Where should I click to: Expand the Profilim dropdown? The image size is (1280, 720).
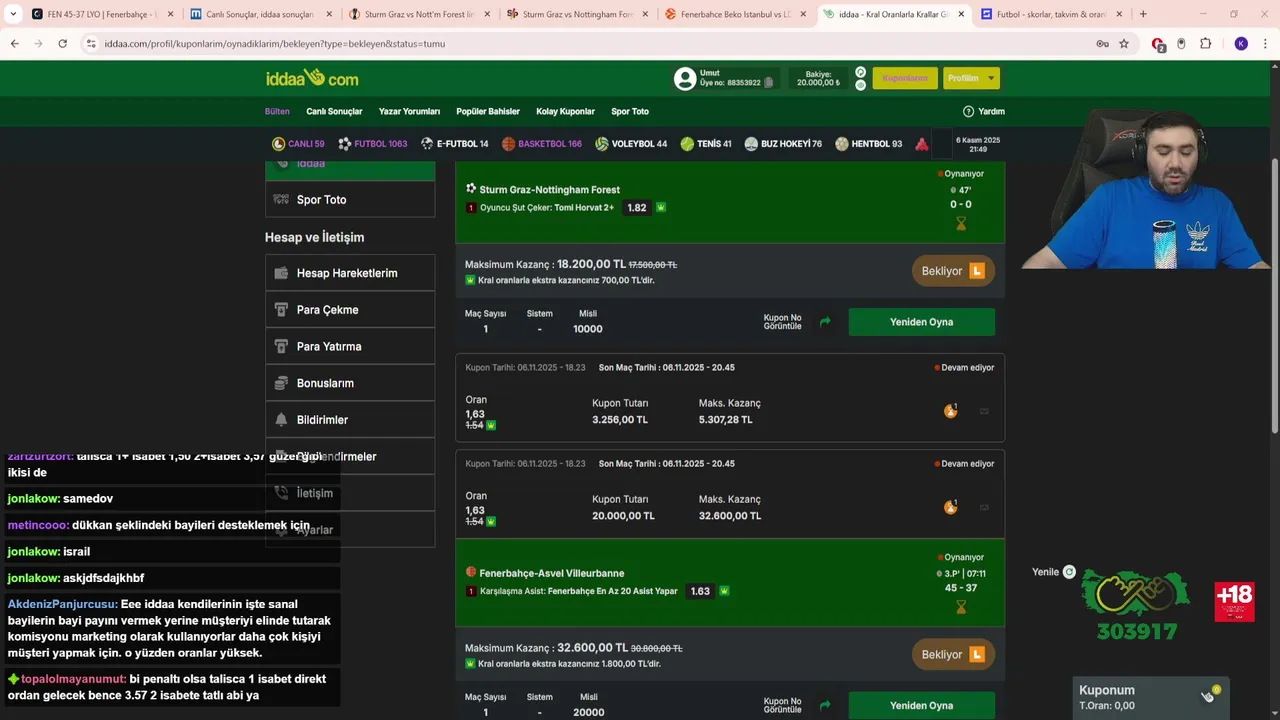tap(971, 78)
